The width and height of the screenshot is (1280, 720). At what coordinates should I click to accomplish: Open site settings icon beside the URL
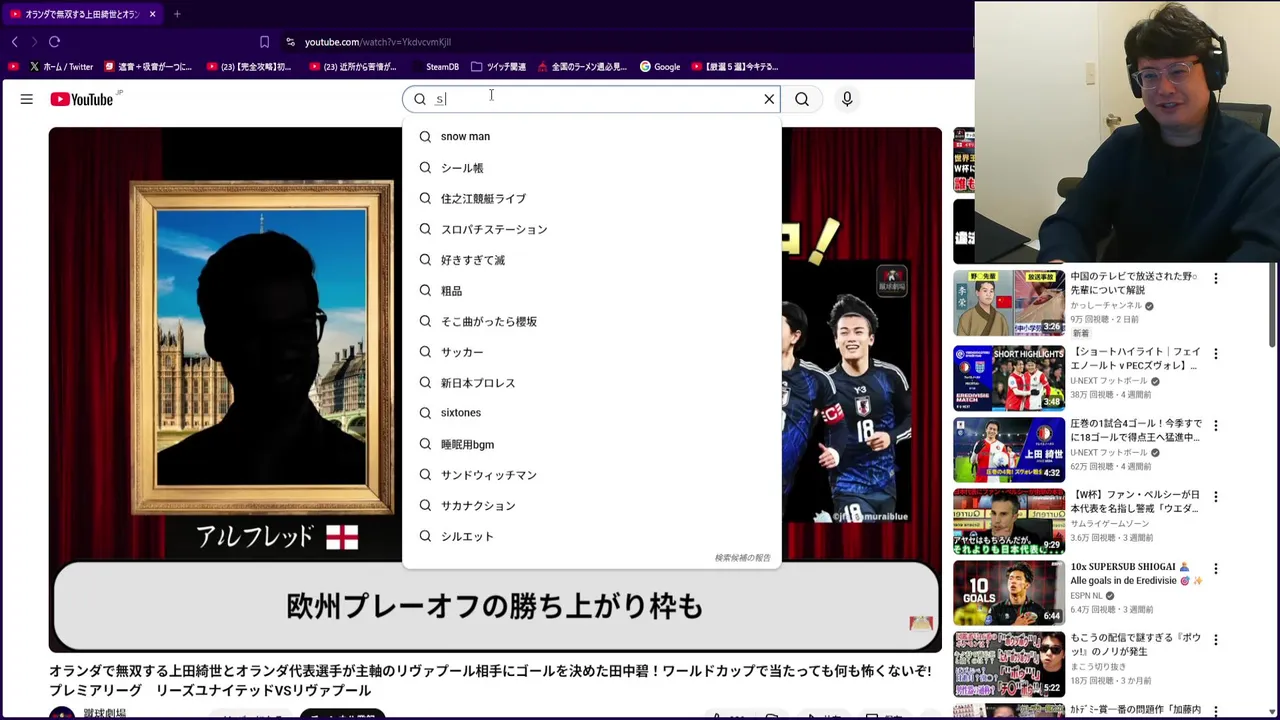290,42
